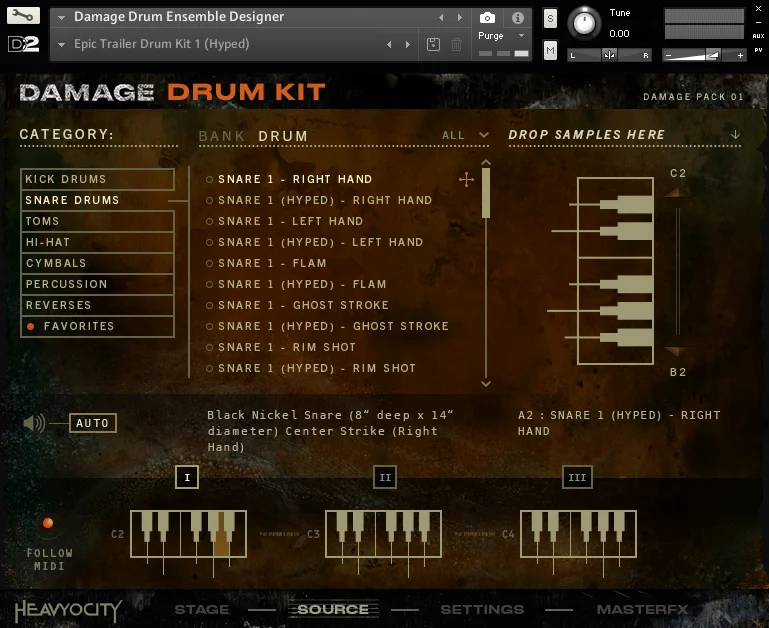The width and height of the screenshot is (769, 628).
Task: Click the save snapshot disk icon
Action: [433, 45]
